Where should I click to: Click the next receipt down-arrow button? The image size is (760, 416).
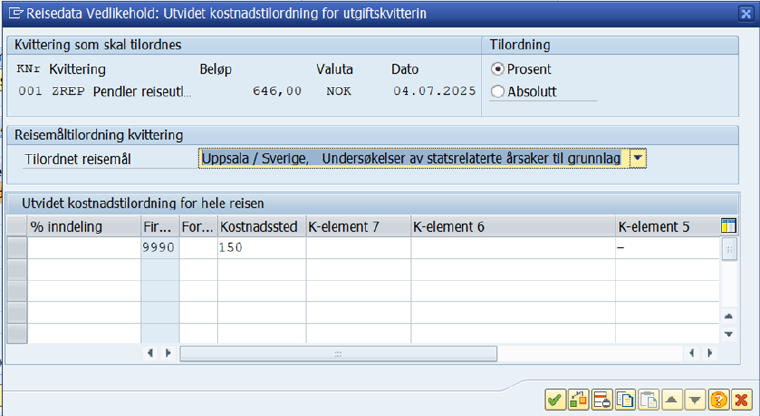tap(695, 400)
